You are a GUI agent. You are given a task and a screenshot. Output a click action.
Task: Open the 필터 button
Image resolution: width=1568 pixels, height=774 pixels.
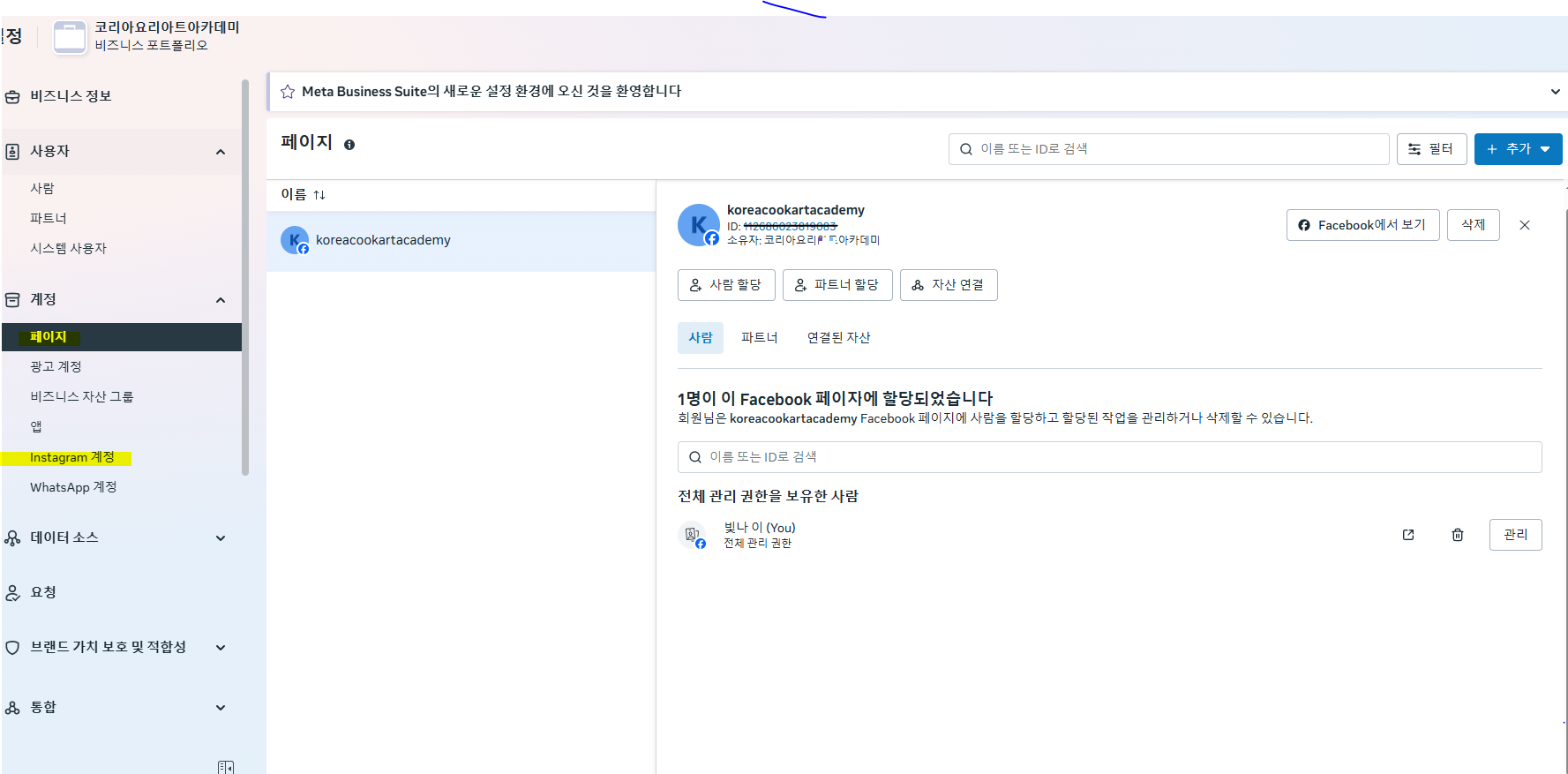[1431, 149]
